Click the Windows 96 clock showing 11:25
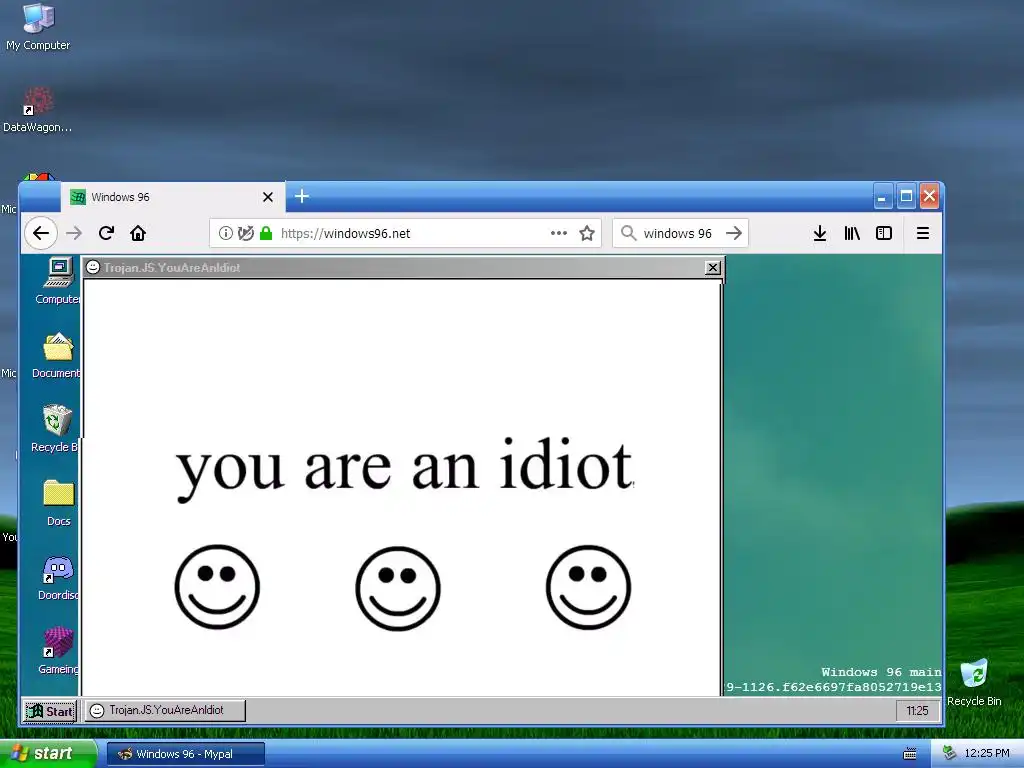Screen dimensions: 1024x768 click(917, 711)
